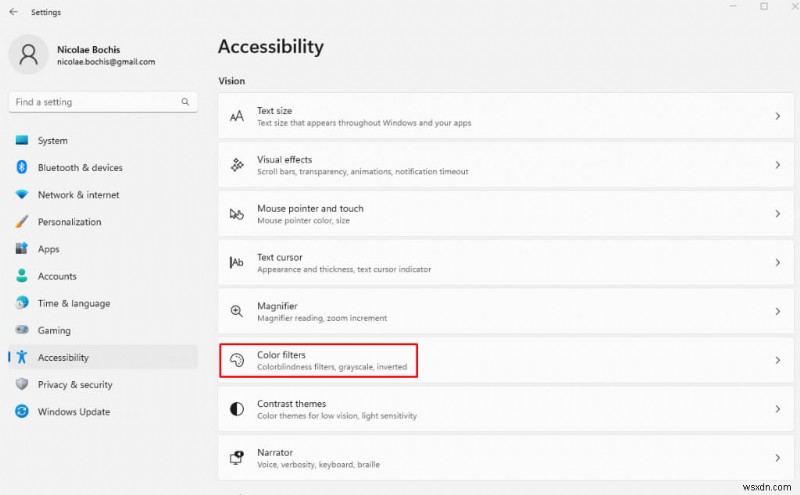Open the Apps category
Screen dimensions: 800x495
pos(103,249)
